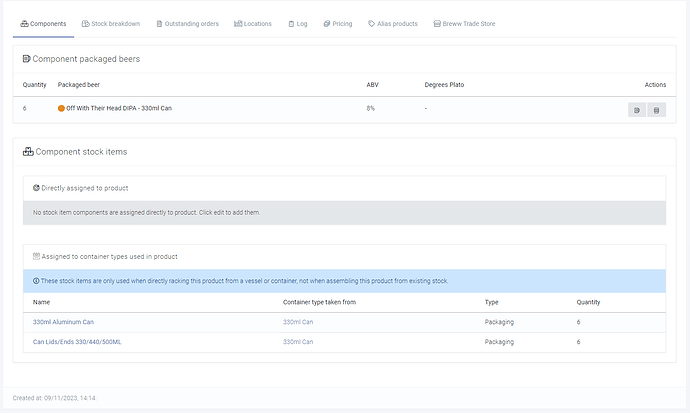Select the Pricing tab

click(x=338, y=23)
